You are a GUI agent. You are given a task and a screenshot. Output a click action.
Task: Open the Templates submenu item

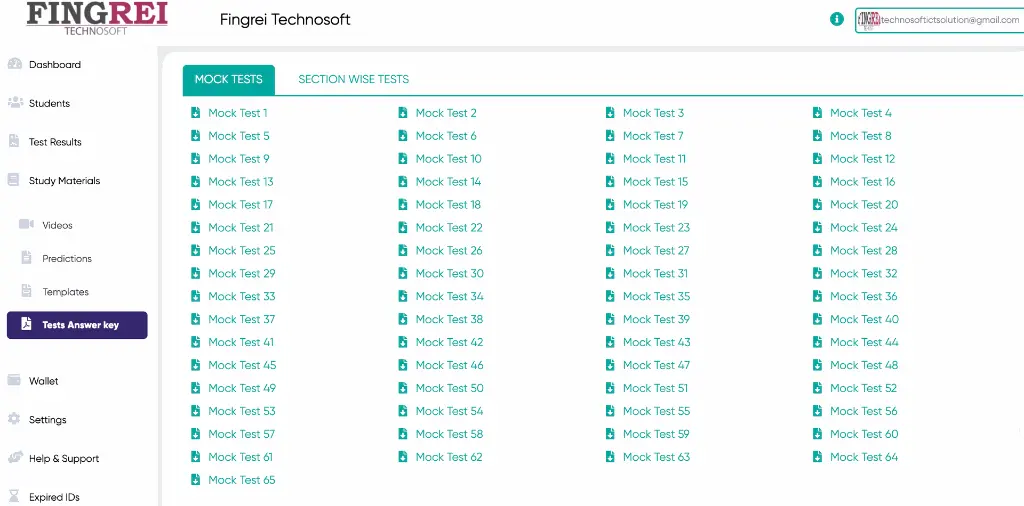tap(65, 292)
